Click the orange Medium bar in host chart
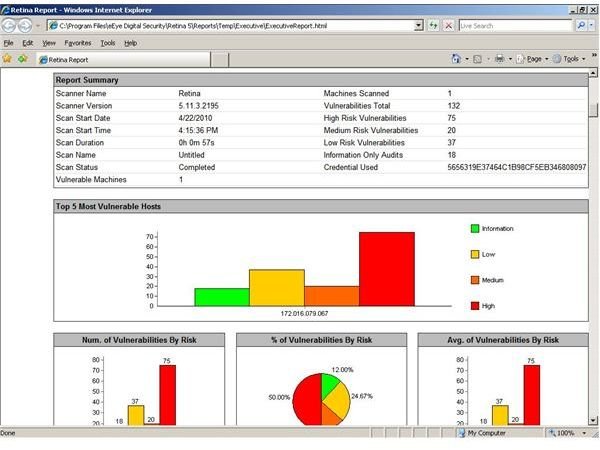600x450 pixels. click(x=332, y=296)
